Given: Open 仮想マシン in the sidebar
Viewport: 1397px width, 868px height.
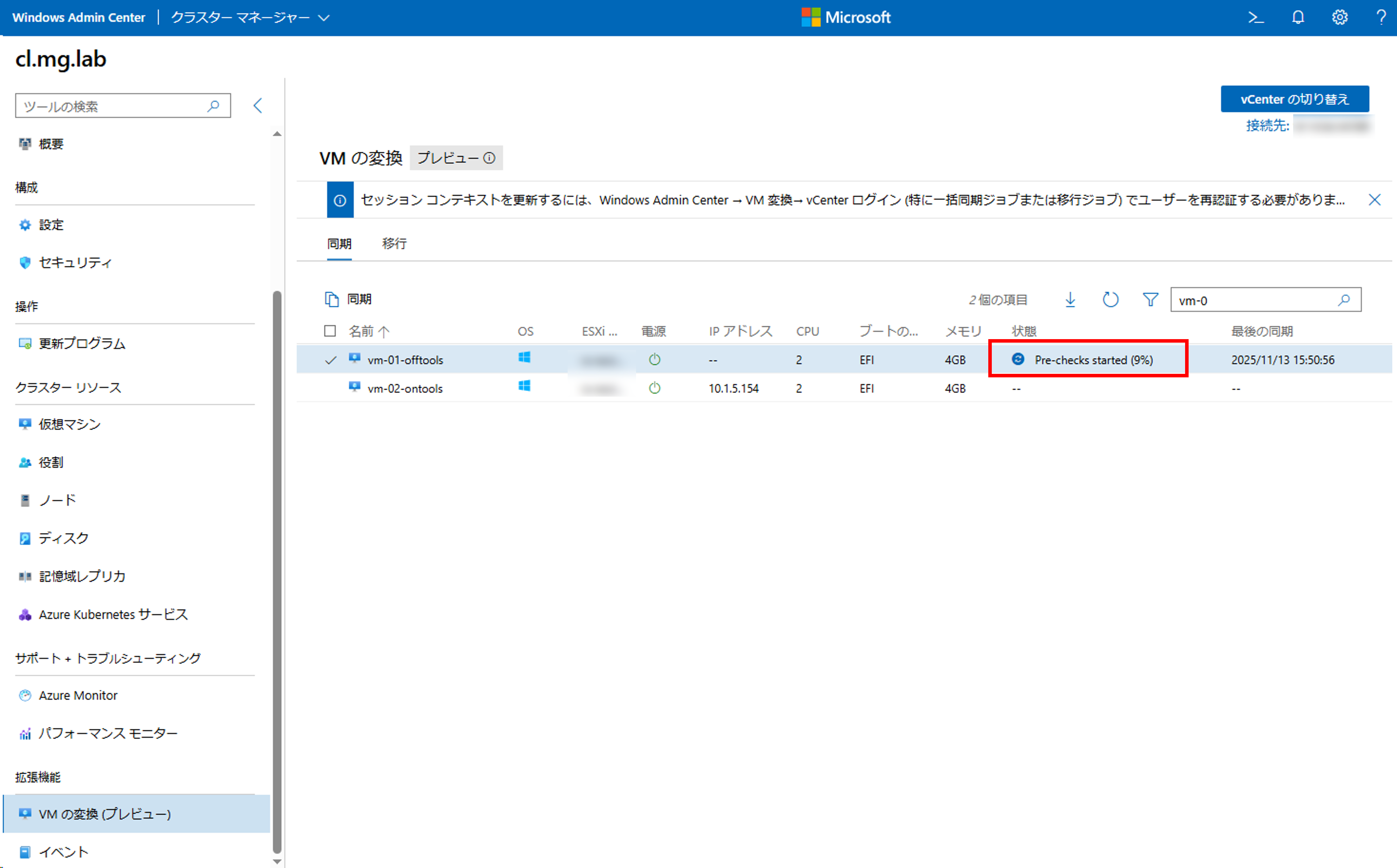Looking at the screenshot, I should coord(69,424).
